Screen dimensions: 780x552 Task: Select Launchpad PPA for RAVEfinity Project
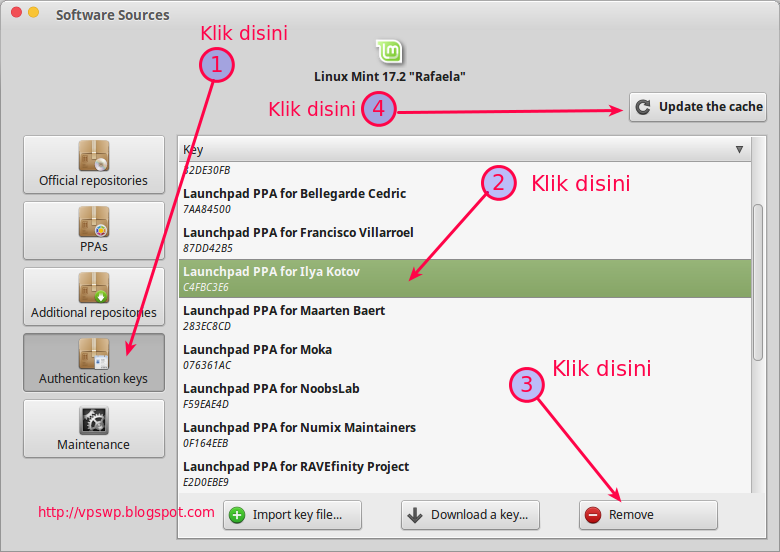click(465, 473)
